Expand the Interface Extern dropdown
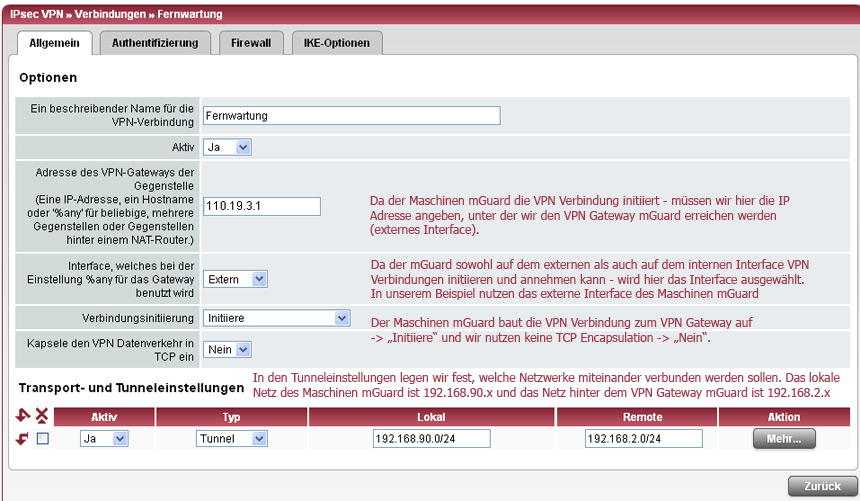 point(235,279)
